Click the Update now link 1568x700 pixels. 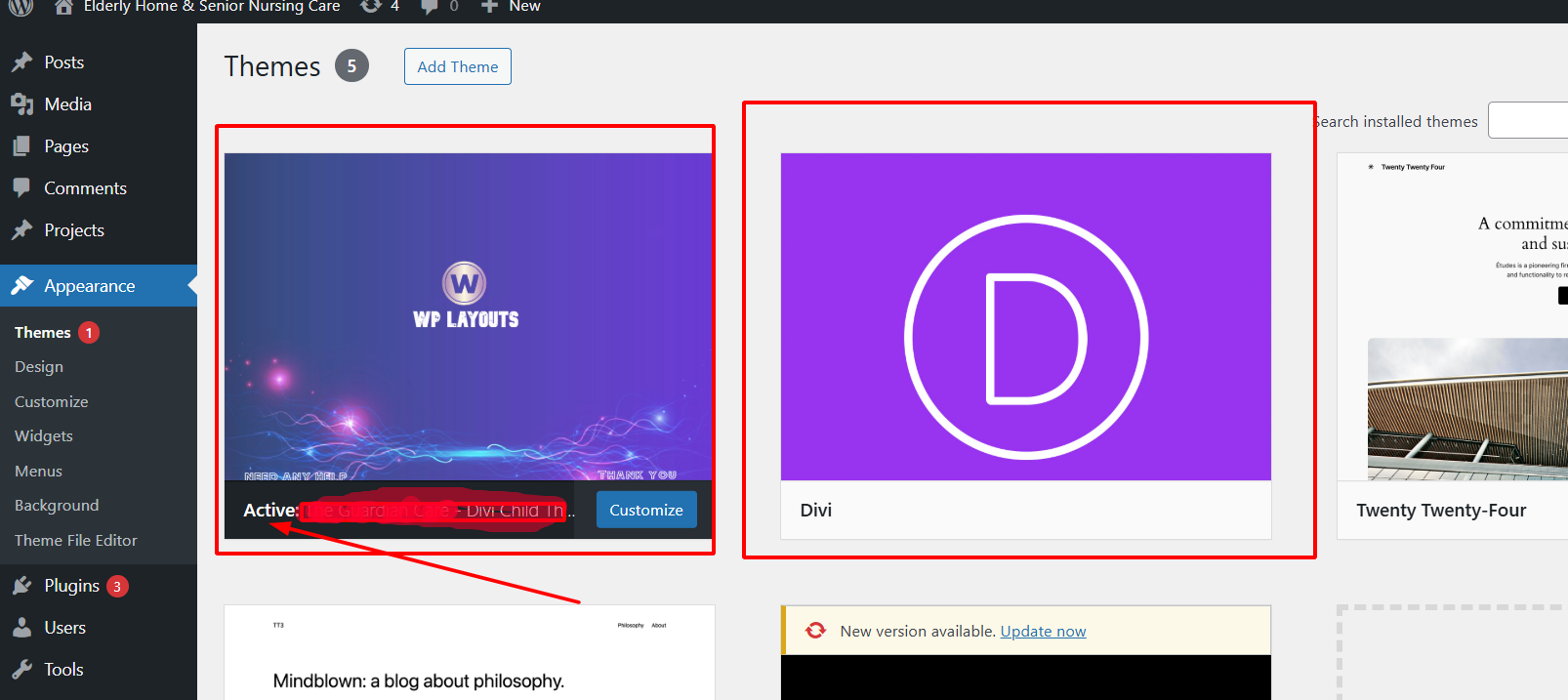[x=1043, y=631]
